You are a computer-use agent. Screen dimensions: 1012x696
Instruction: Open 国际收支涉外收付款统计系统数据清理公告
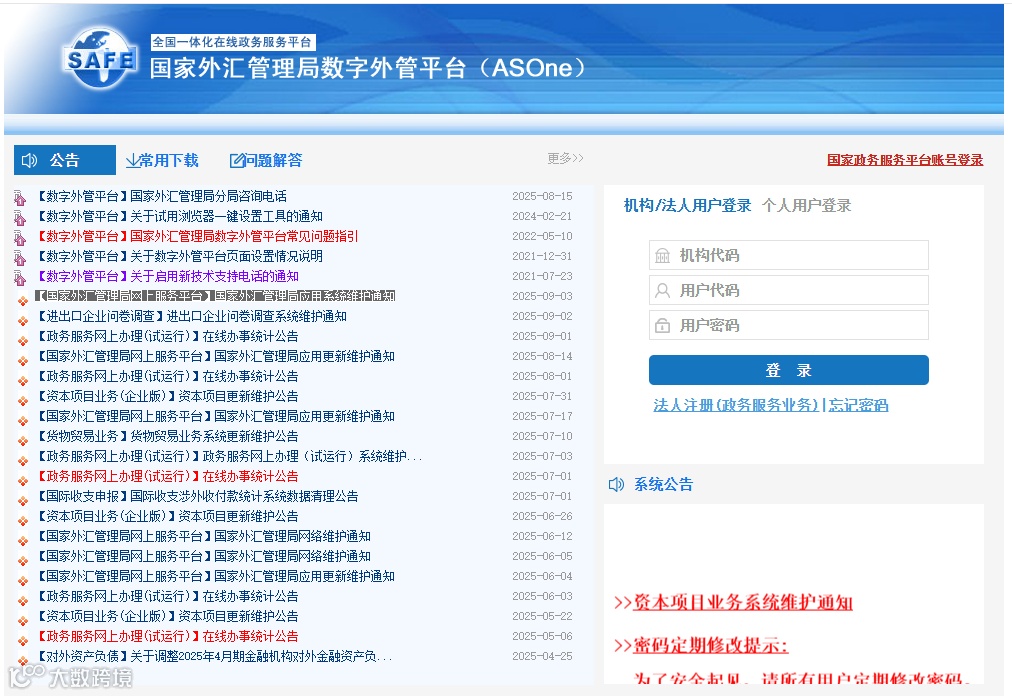pyautogui.click(x=197, y=496)
